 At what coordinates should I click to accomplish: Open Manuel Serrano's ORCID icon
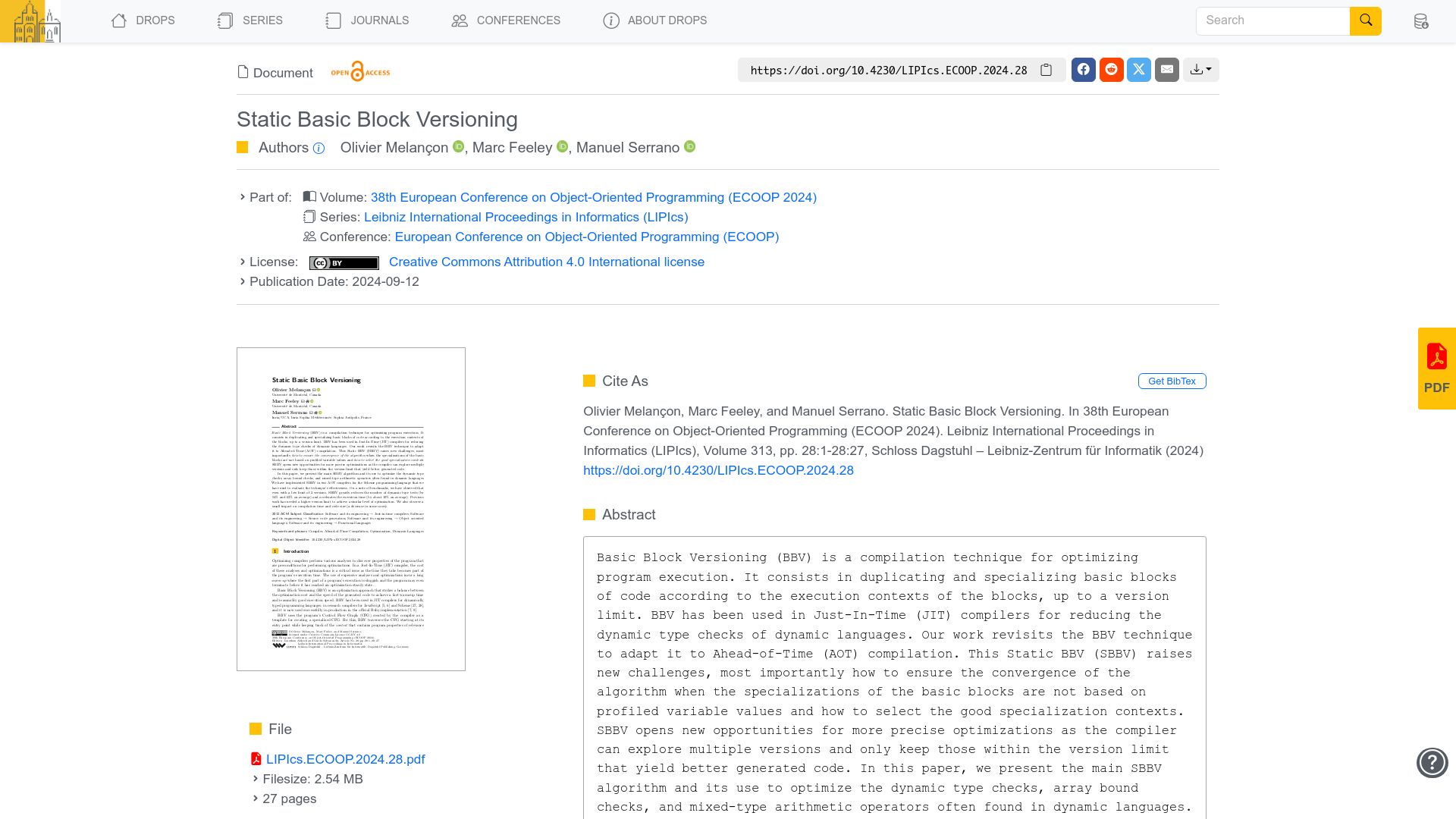[690, 146]
